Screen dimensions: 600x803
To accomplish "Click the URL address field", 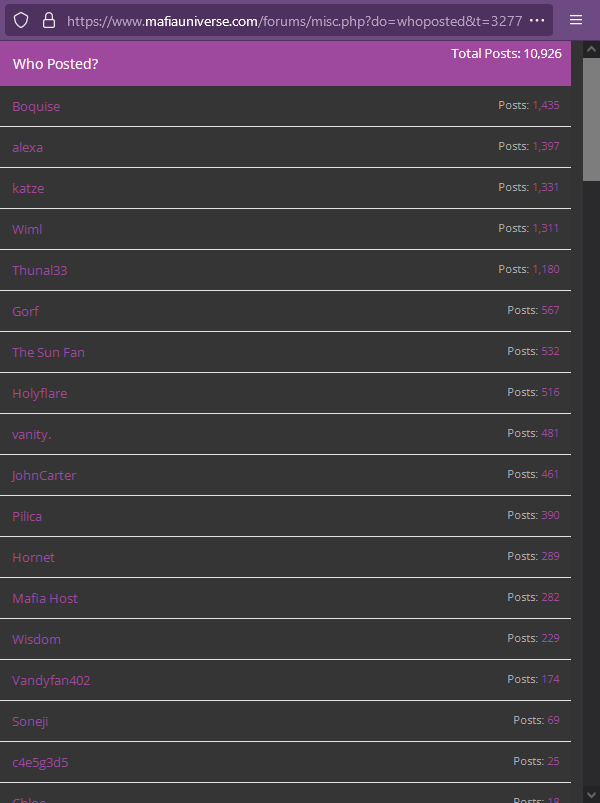I will point(294,21).
